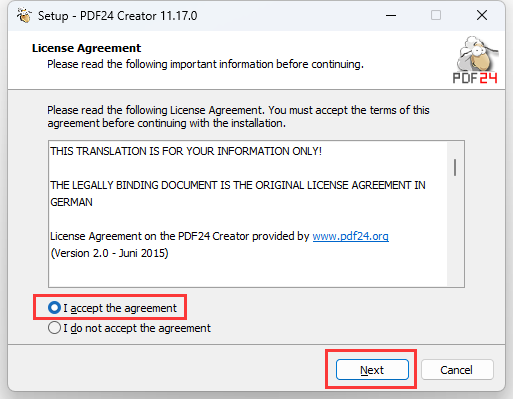513x399 pixels.
Task: Click the 'License Agreement' heading
Action: (x=86, y=48)
